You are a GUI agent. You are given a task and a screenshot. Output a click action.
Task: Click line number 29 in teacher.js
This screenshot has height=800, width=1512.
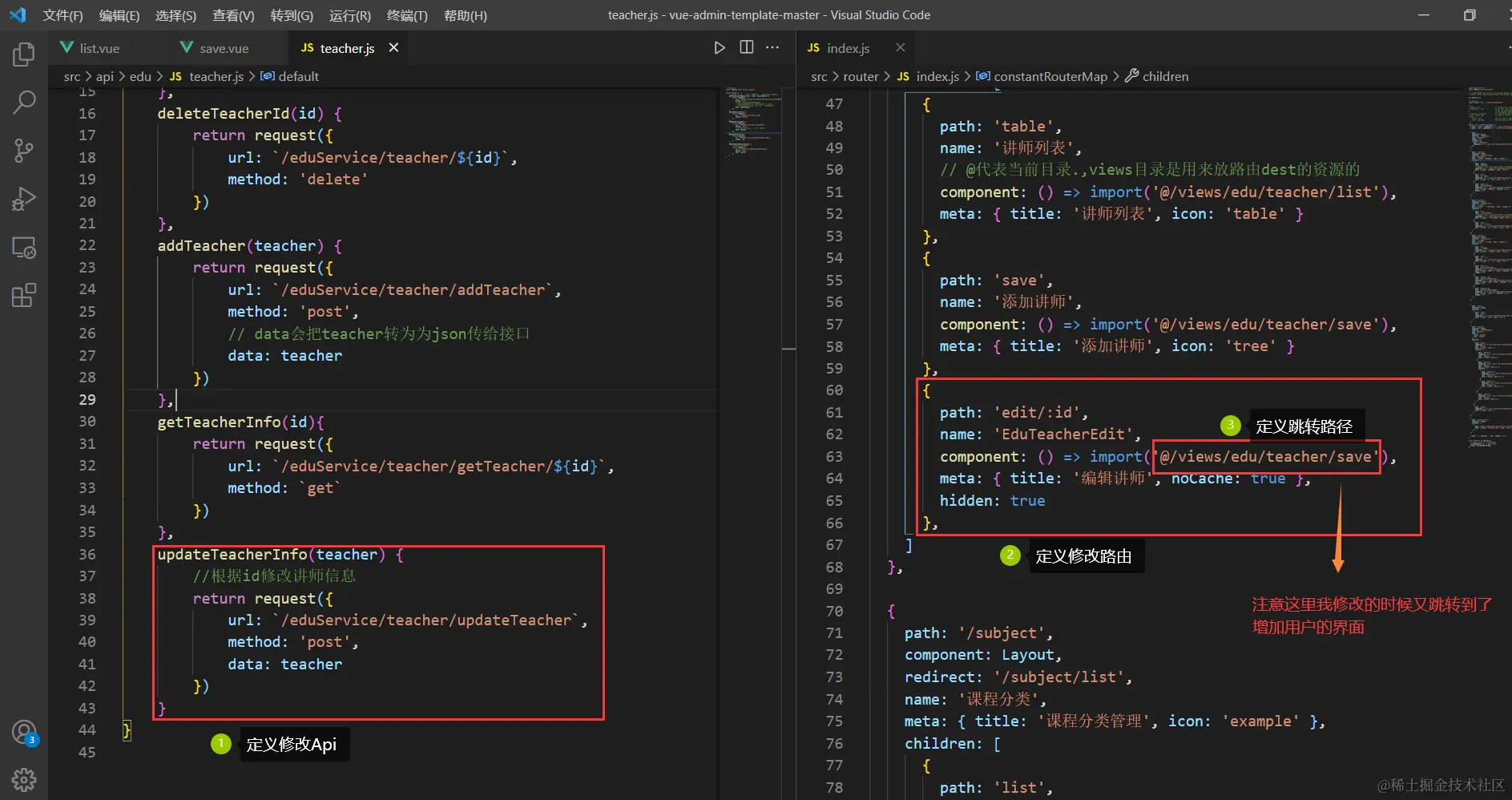coord(87,399)
